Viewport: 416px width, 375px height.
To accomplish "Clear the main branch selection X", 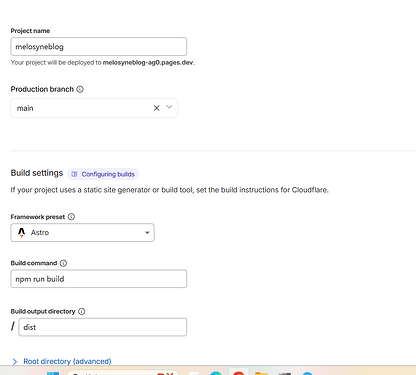I will (x=157, y=108).
